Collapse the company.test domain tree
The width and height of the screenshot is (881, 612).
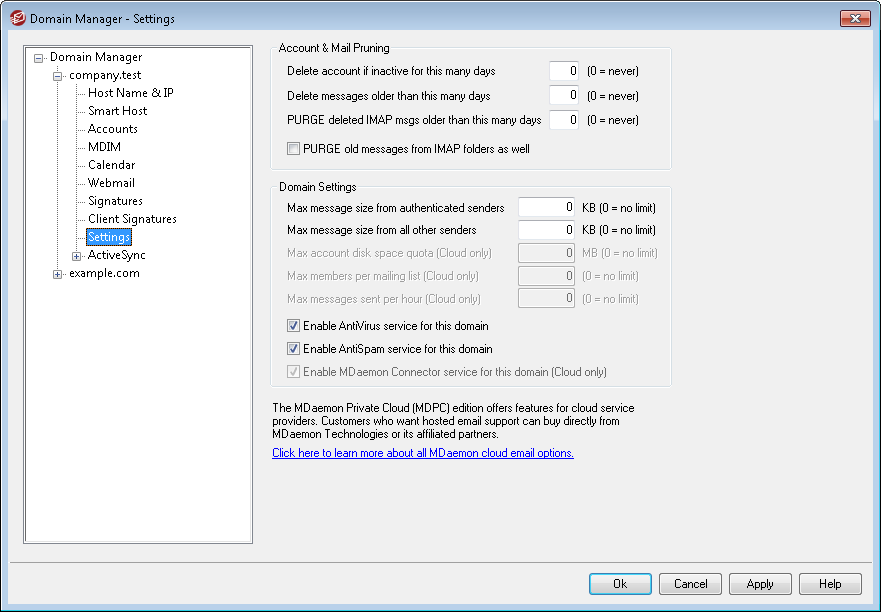tap(58, 75)
